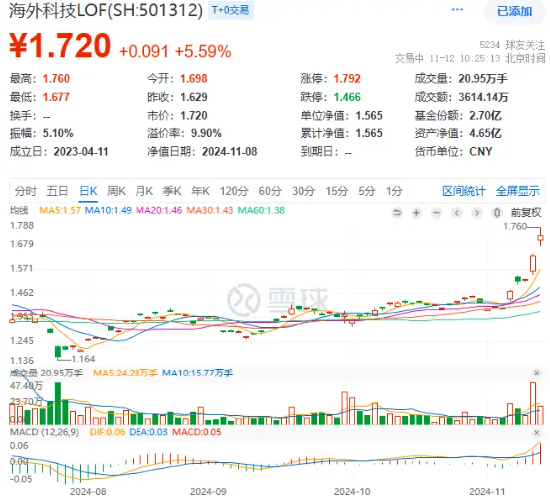This screenshot has height=500, width=550.
Task: Open the 全屏显示 fullscreen link
Action: 518,191
